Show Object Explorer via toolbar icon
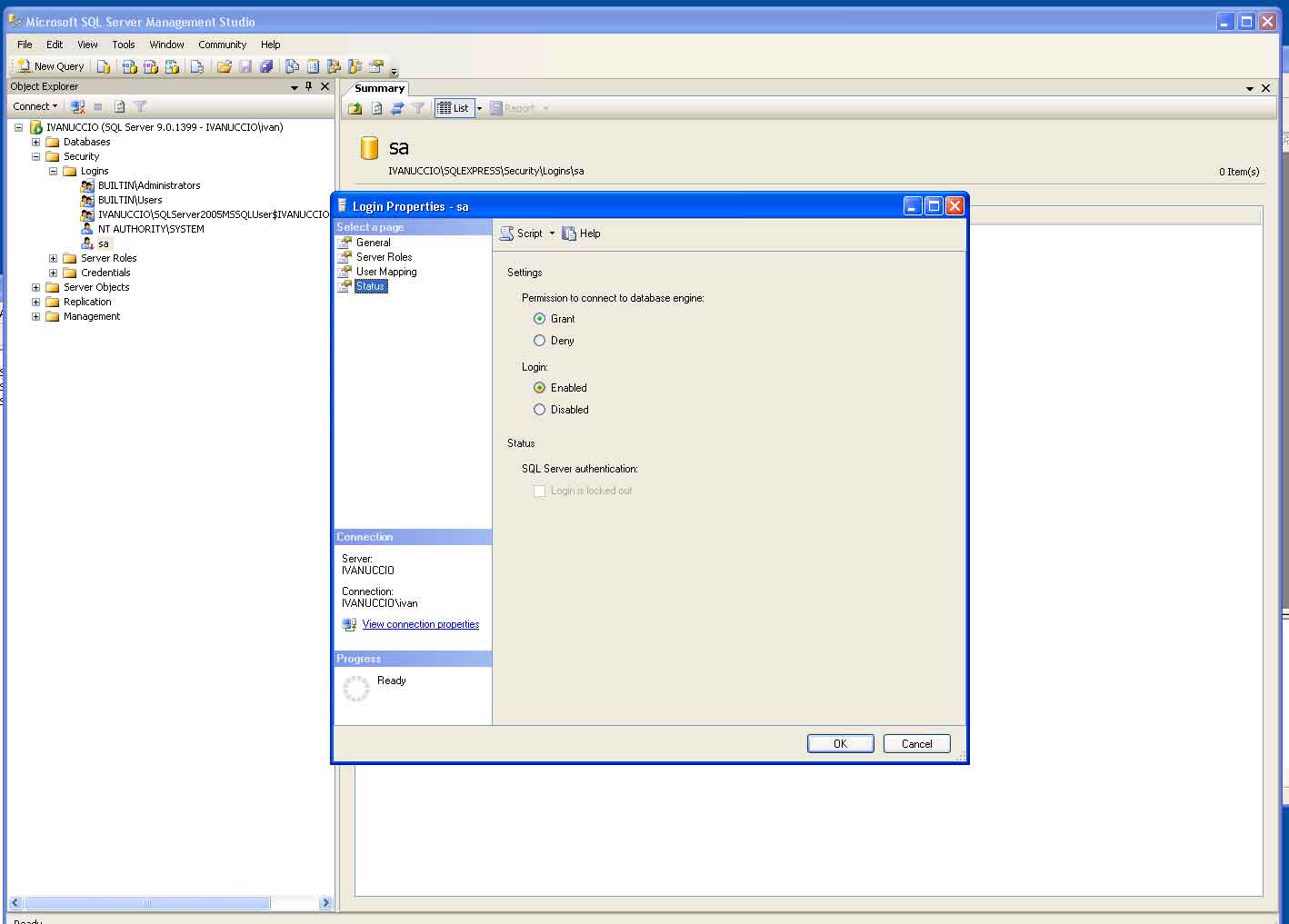1289x924 pixels. [334, 66]
